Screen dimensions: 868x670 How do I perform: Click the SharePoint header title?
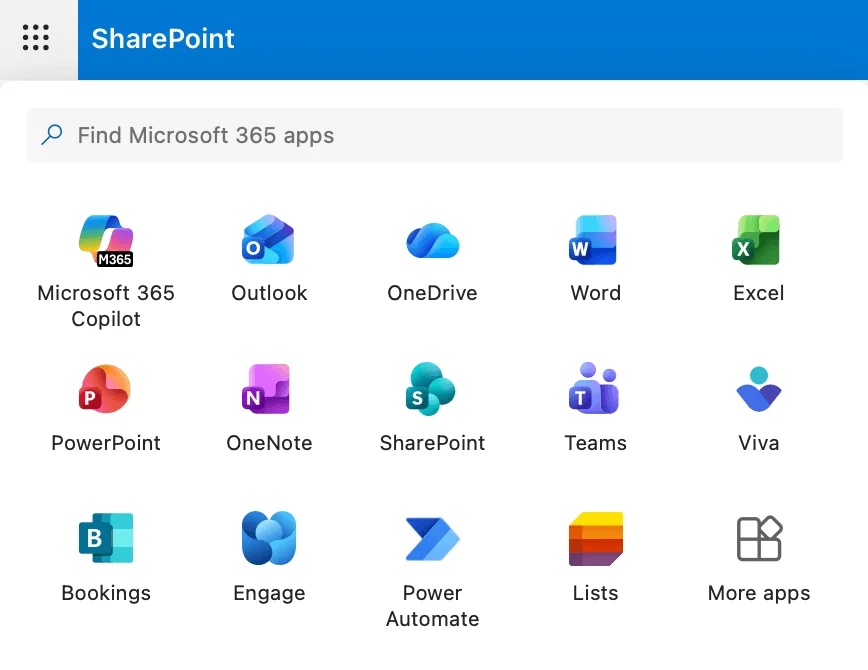[x=163, y=39]
